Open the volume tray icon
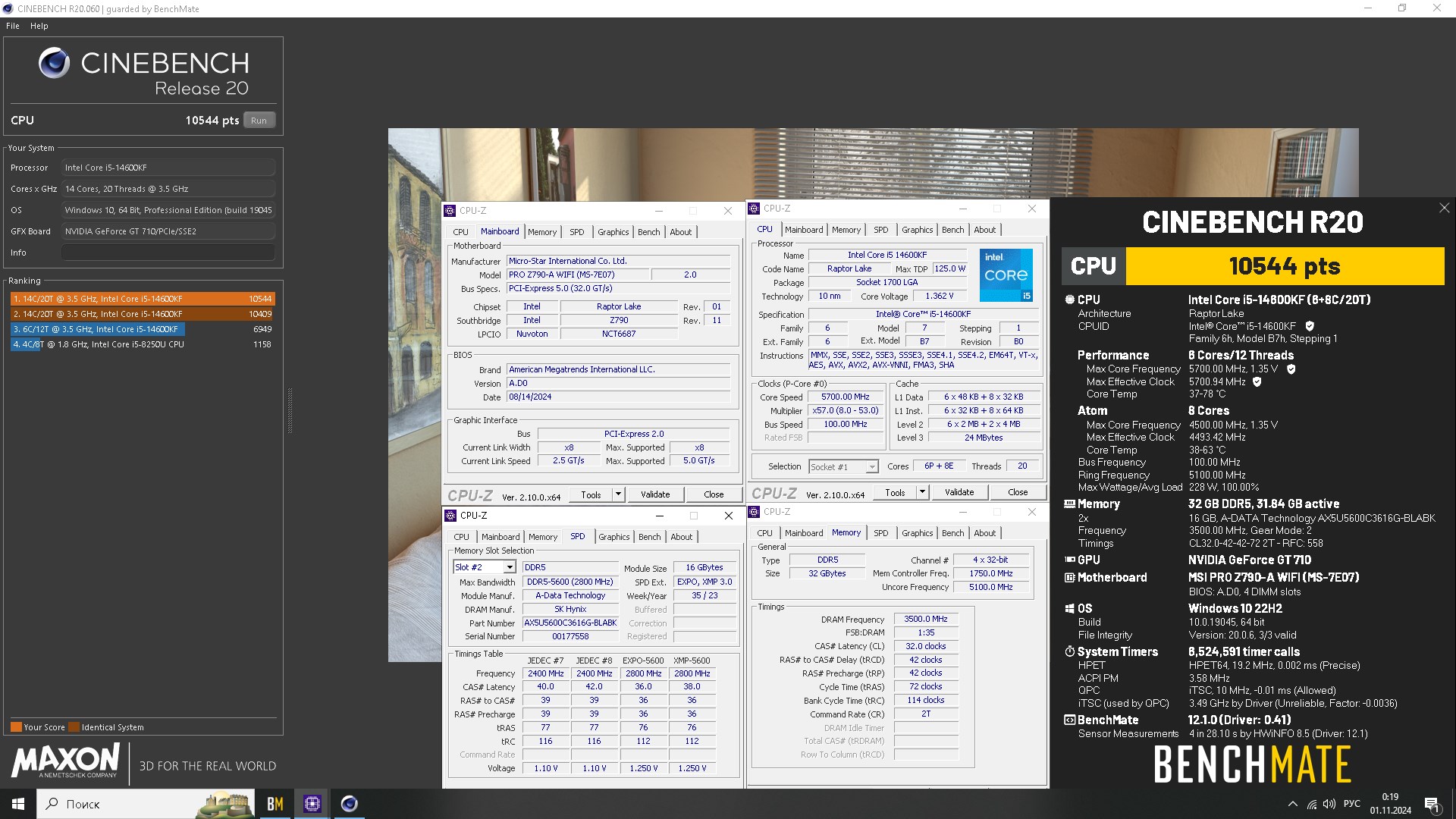 tap(1329, 804)
